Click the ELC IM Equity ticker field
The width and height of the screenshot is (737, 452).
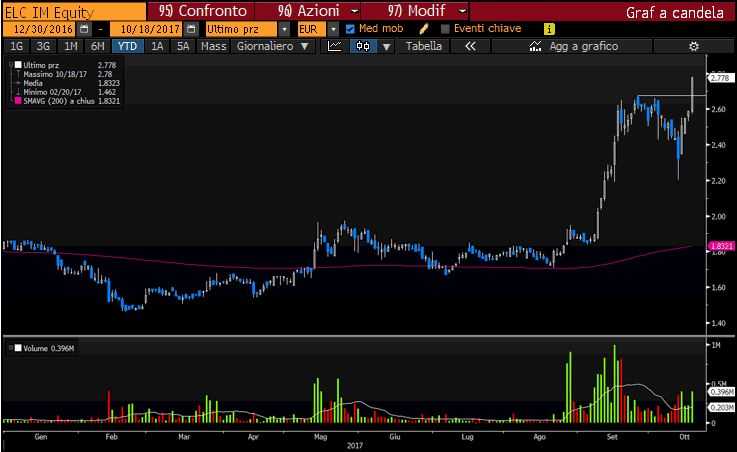[74, 12]
